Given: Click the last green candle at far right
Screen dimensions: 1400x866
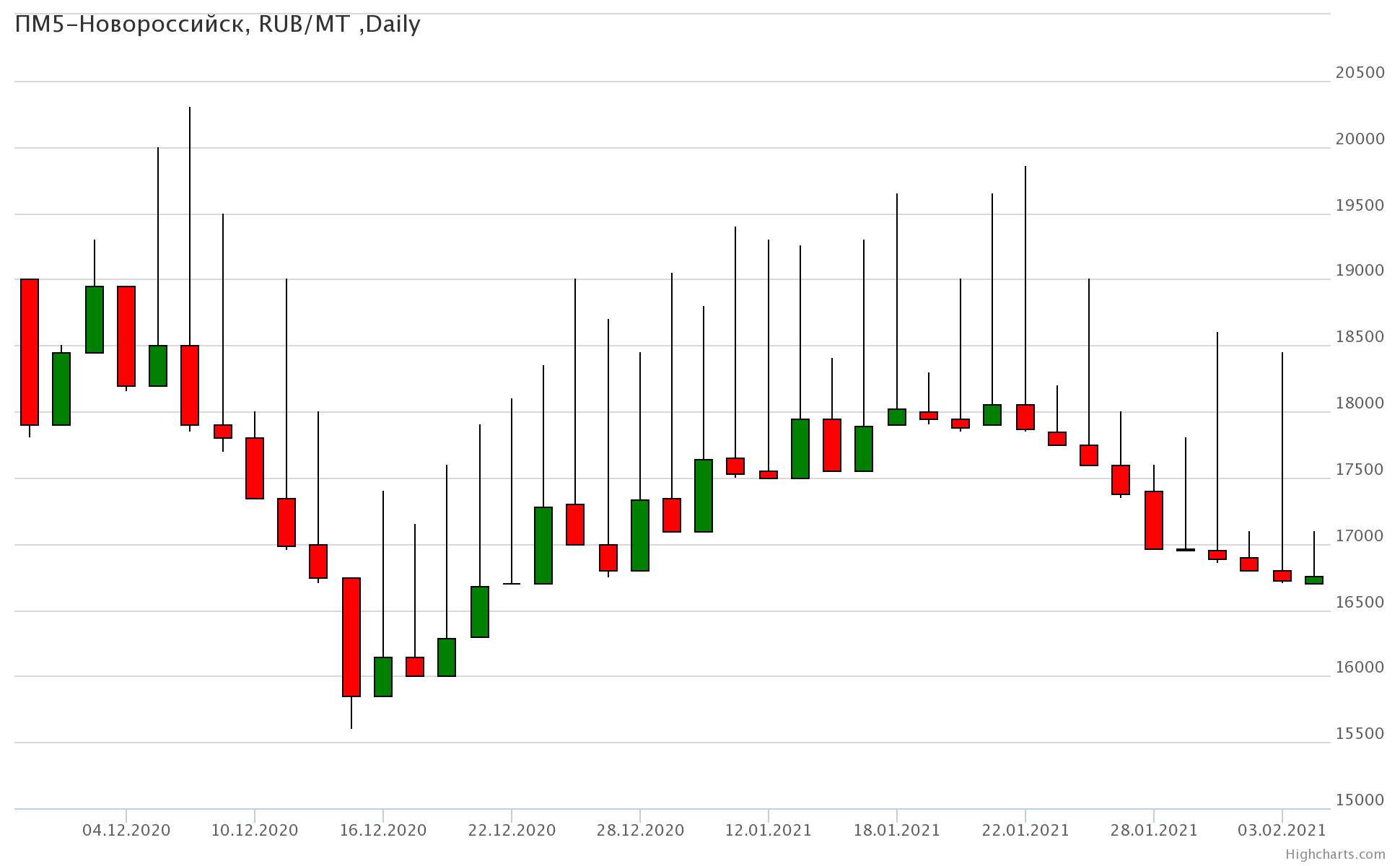Looking at the screenshot, I should click(x=1314, y=580).
